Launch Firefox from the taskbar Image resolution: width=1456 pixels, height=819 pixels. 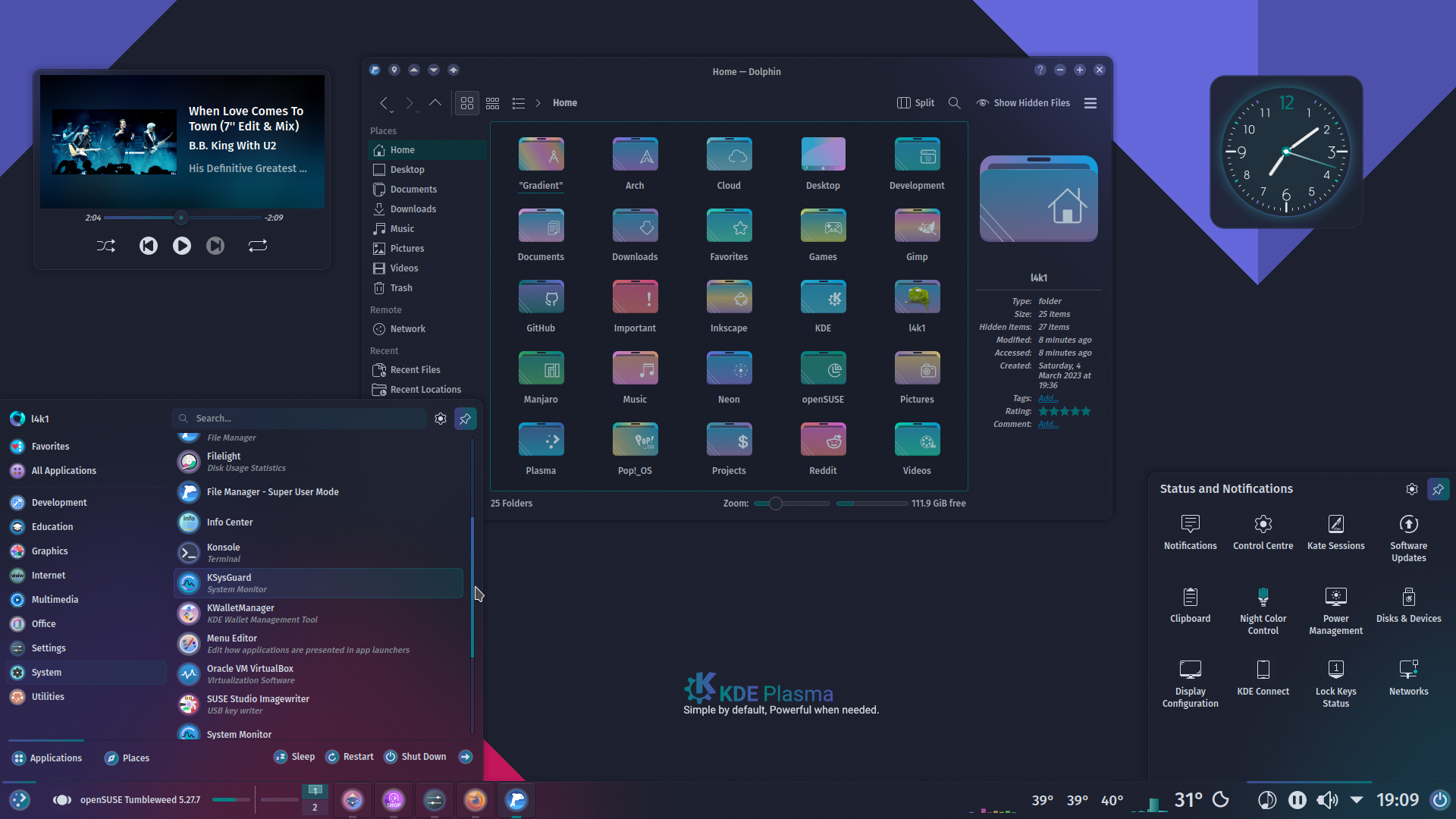point(475,799)
